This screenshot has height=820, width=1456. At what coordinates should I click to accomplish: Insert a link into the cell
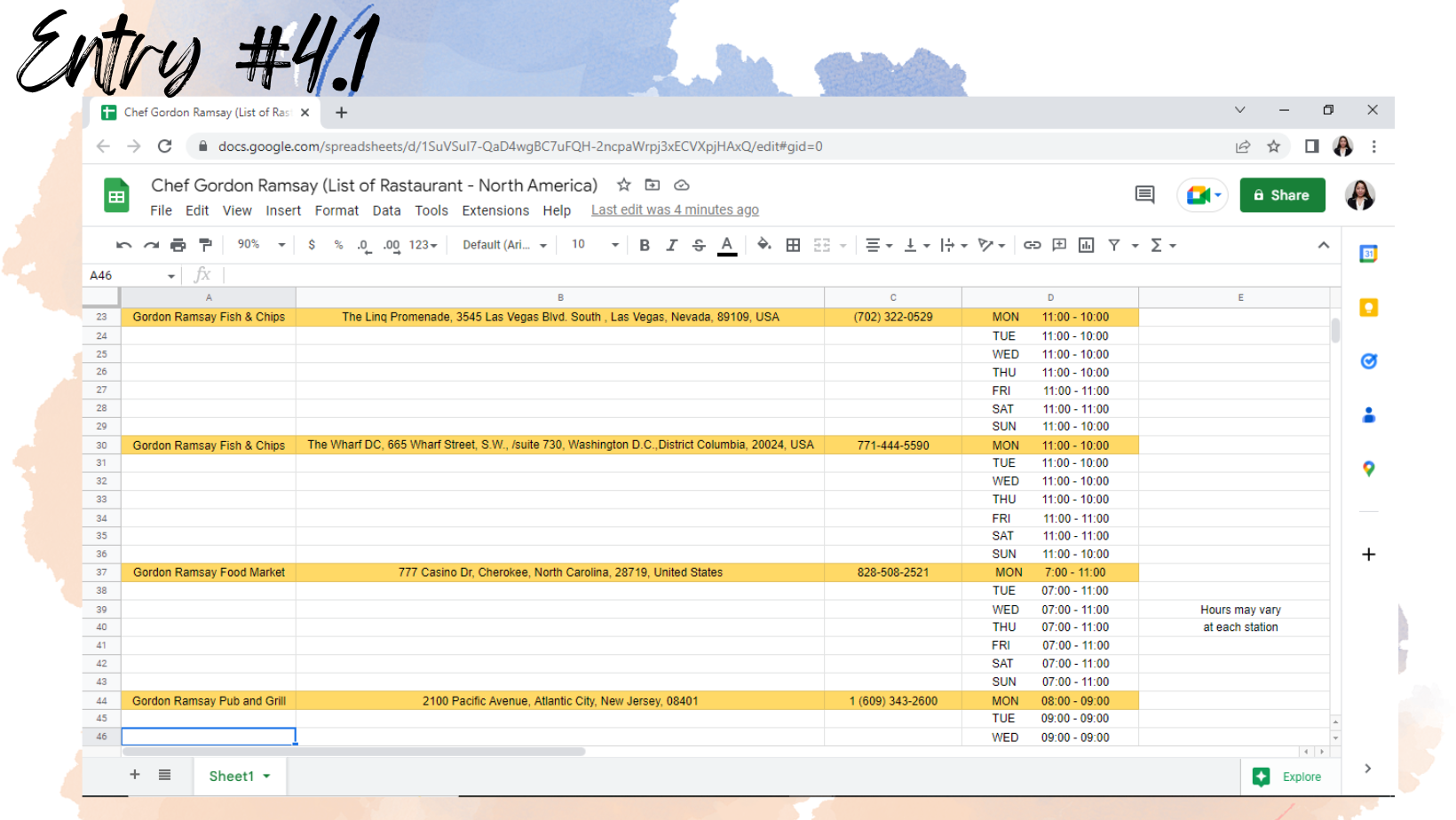[1032, 245]
